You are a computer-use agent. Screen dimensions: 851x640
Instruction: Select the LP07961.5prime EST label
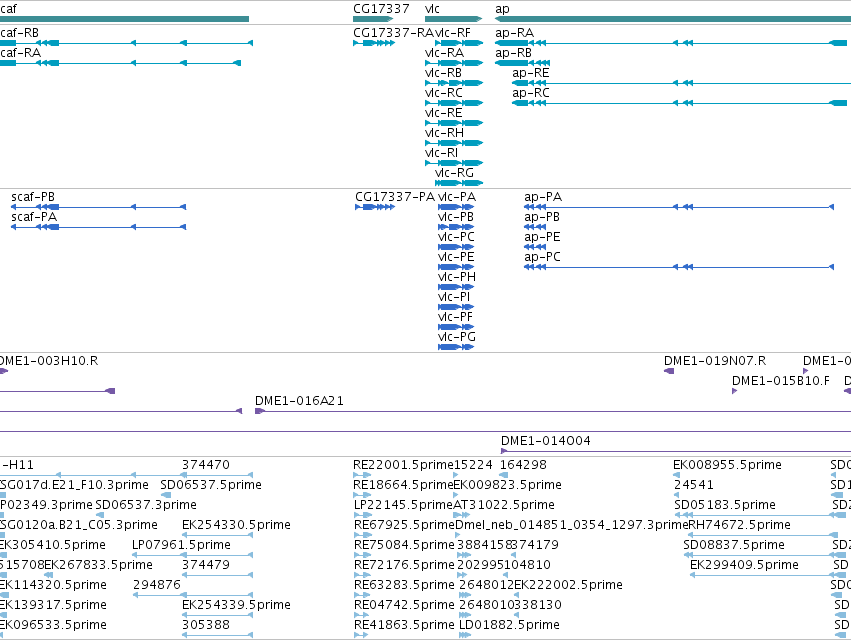click(x=181, y=545)
